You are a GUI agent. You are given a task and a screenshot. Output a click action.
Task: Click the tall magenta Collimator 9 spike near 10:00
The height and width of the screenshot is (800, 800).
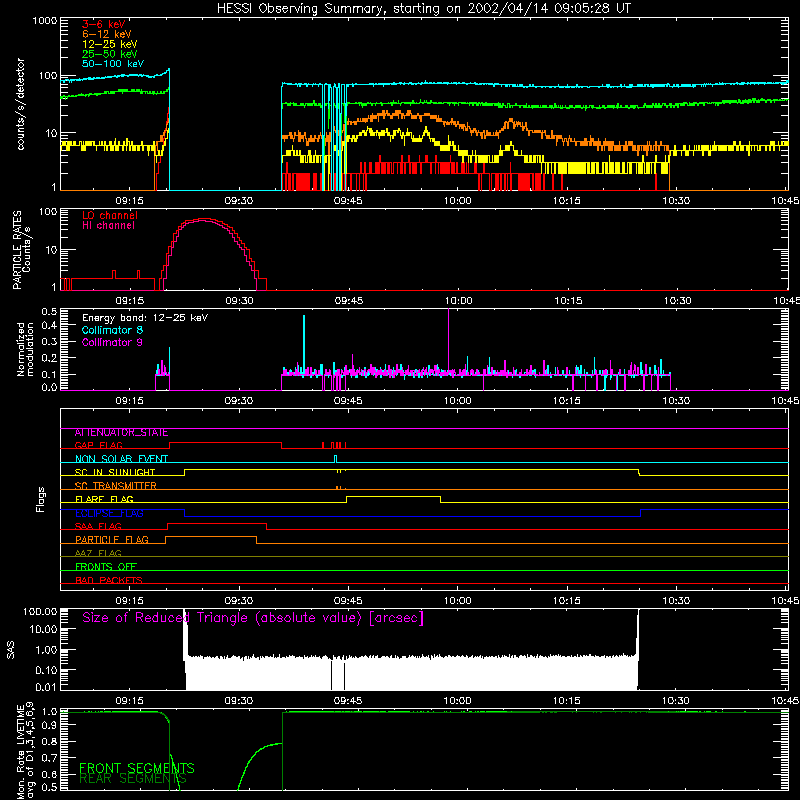[448, 339]
